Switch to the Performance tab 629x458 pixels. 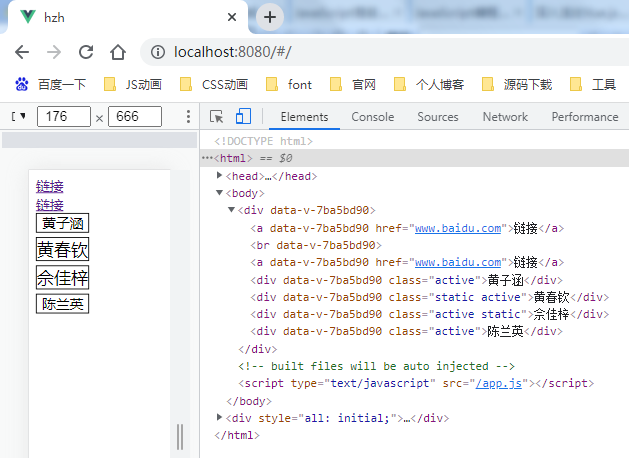coord(585,117)
